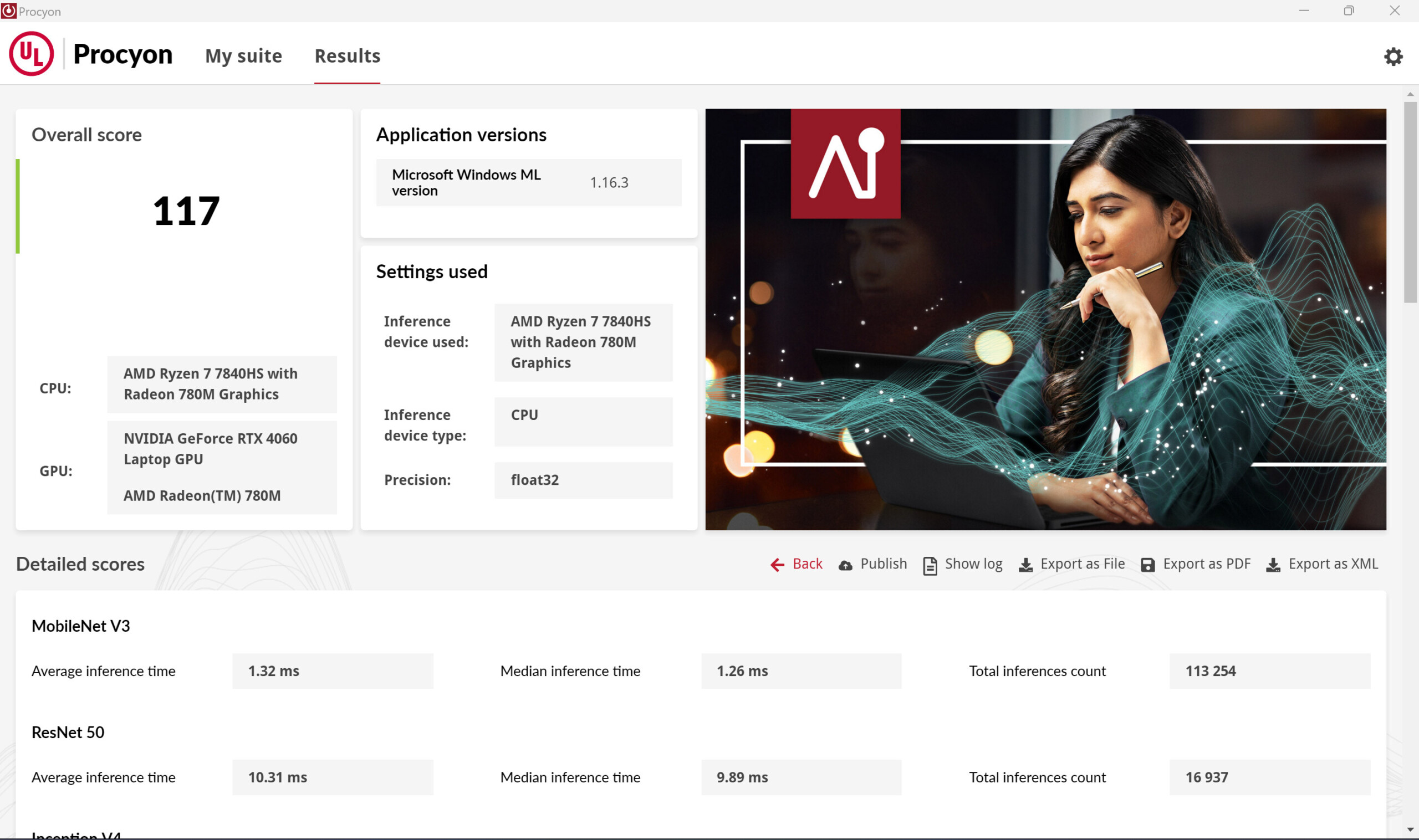Click the UL logo icon
This screenshot has height=840, width=1419.
click(x=31, y=54)
